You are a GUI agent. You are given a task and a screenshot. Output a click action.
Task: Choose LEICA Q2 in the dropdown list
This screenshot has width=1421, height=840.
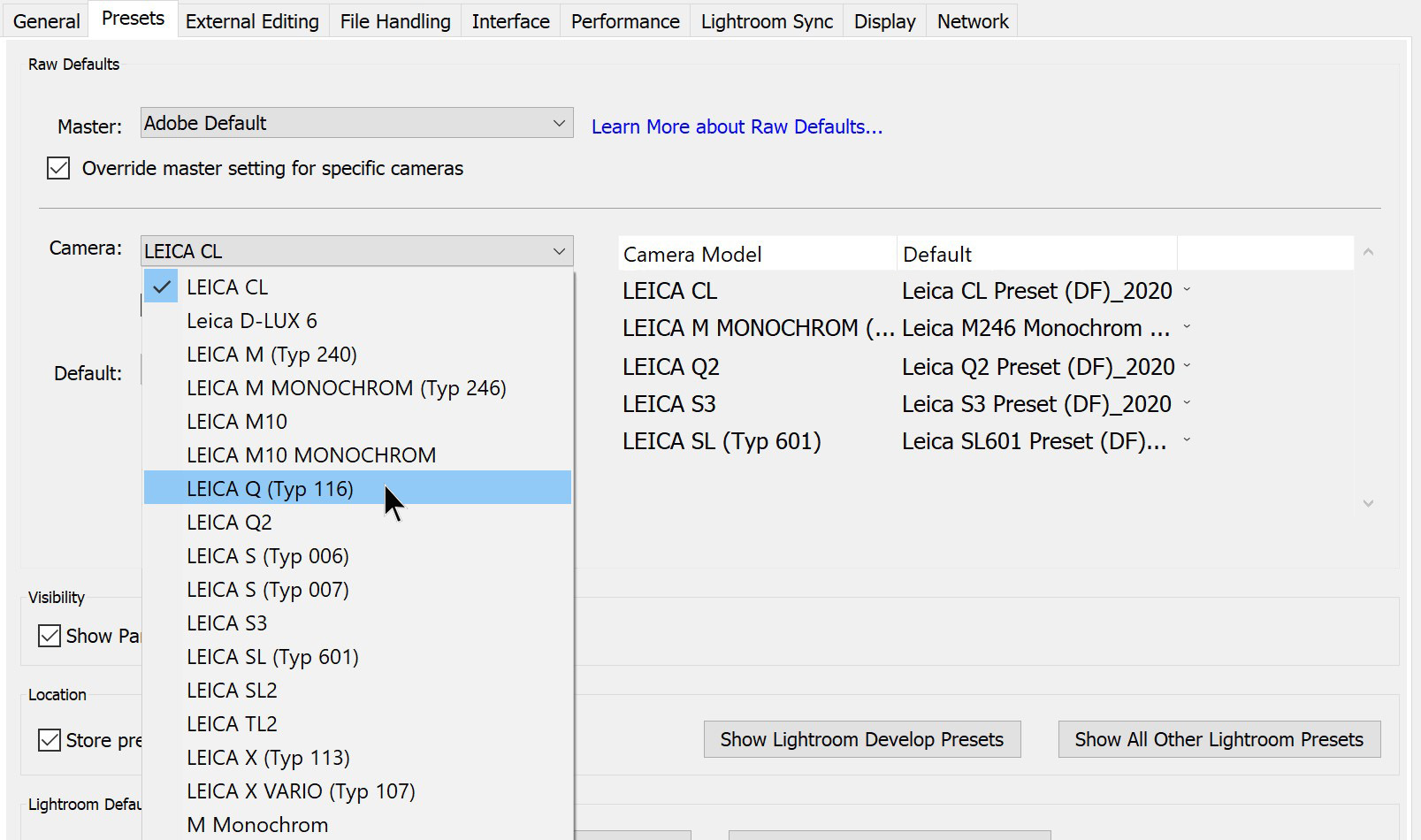coord(357,523)
